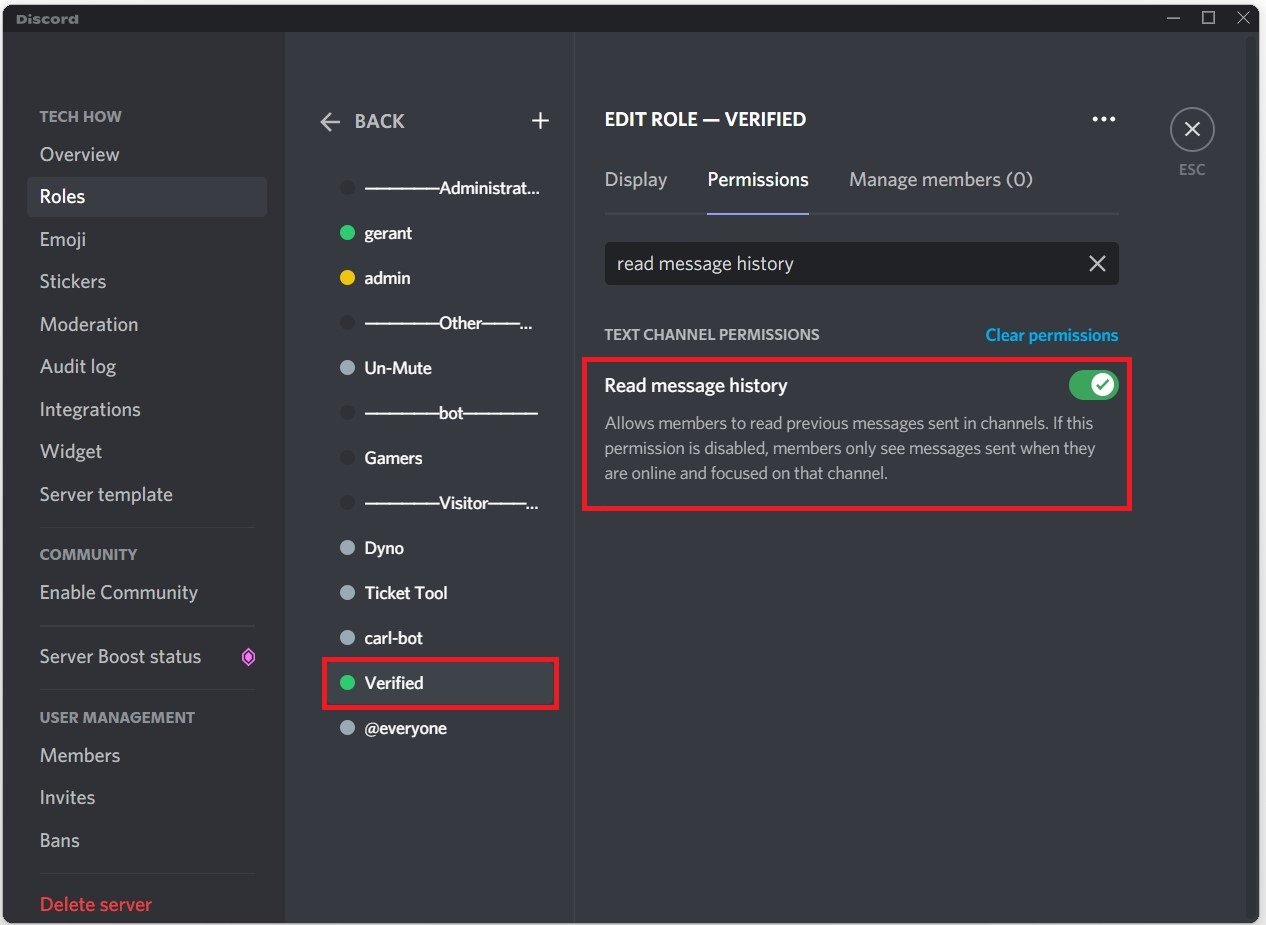Focus the permissions search input field
This screenshot has height=925, width=1266.
pyautogui.click(x=840, y=264)
